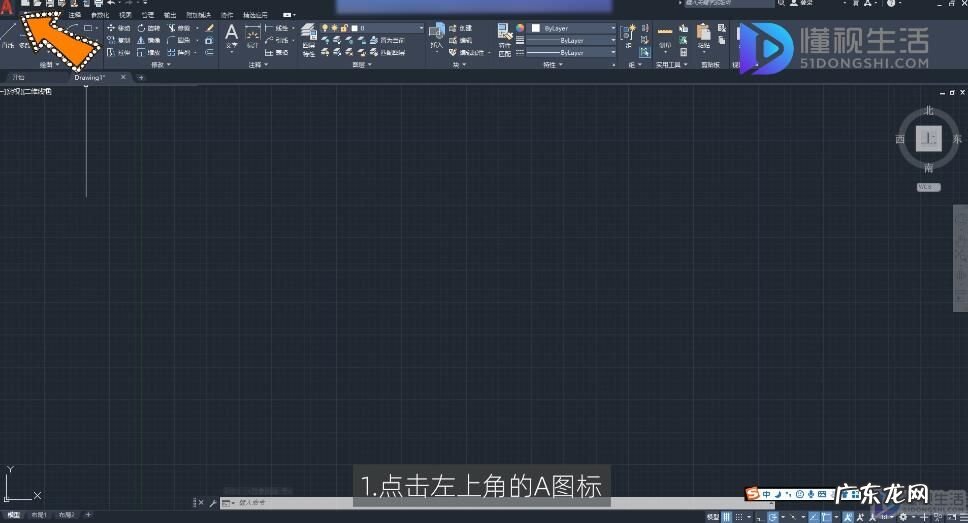Select the Array tool in Modify panel
The width and height of the screenshot is (968, 523).
pos(179,52)
